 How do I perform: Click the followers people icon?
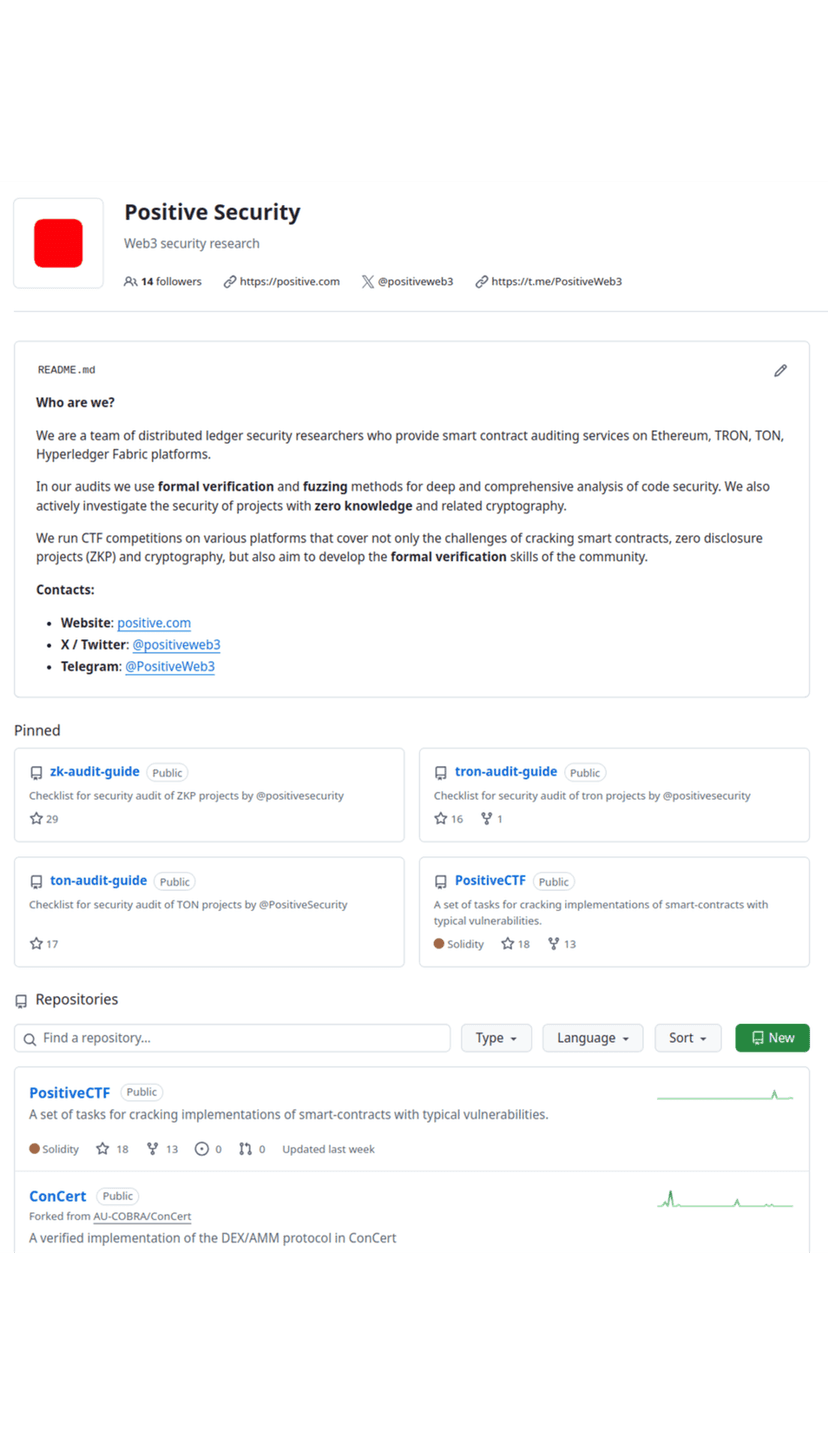(x=130, y=282)
